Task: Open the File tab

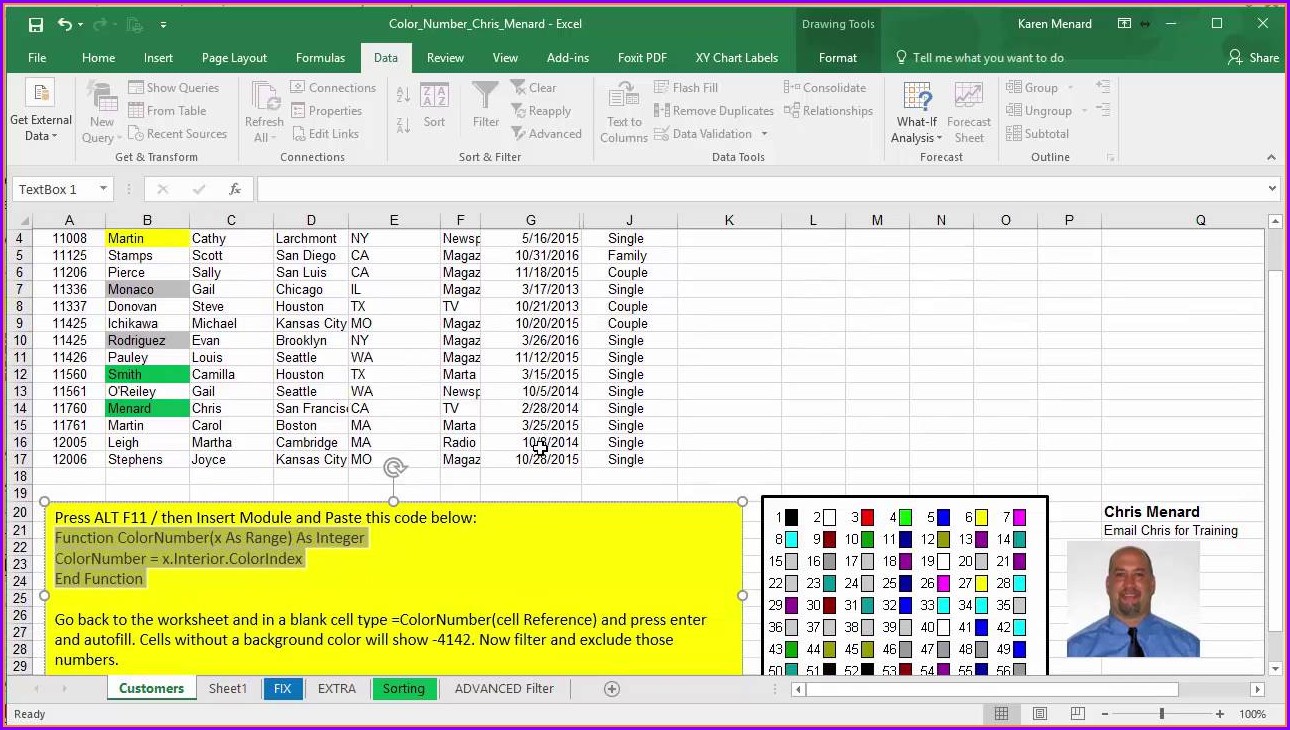Action: pyautogui.click(x=37, y=58)
